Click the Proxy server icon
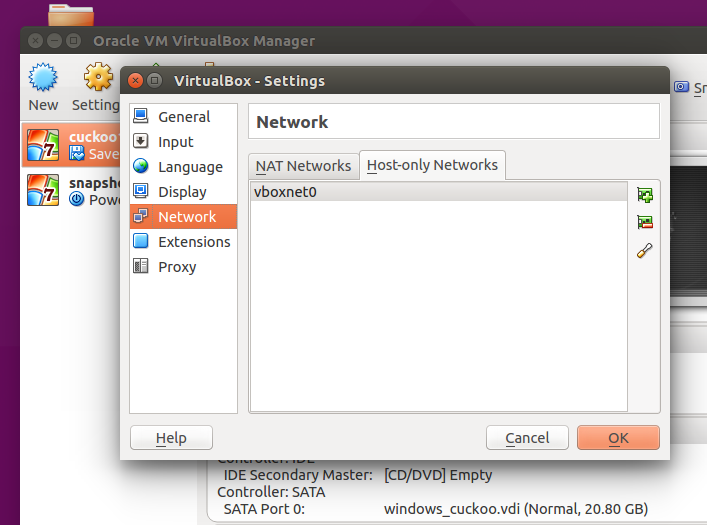This screenshot has width=707, height=525. coord(141,266)
